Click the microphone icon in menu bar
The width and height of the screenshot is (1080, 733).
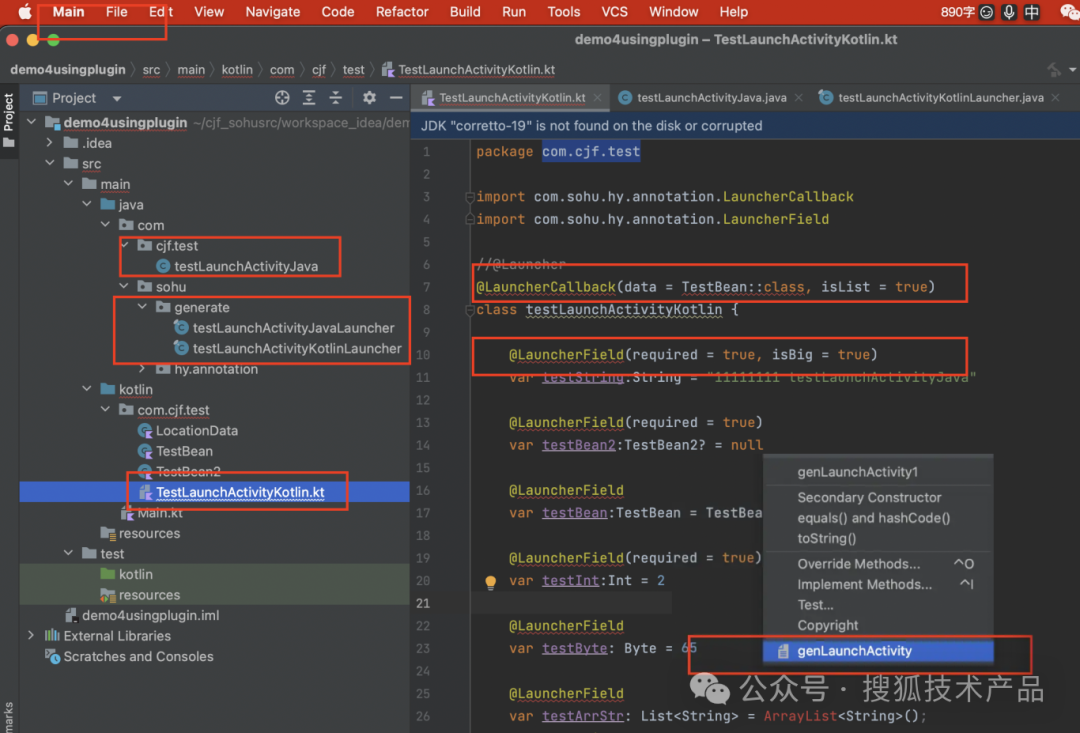click(x=1009, y=12)
